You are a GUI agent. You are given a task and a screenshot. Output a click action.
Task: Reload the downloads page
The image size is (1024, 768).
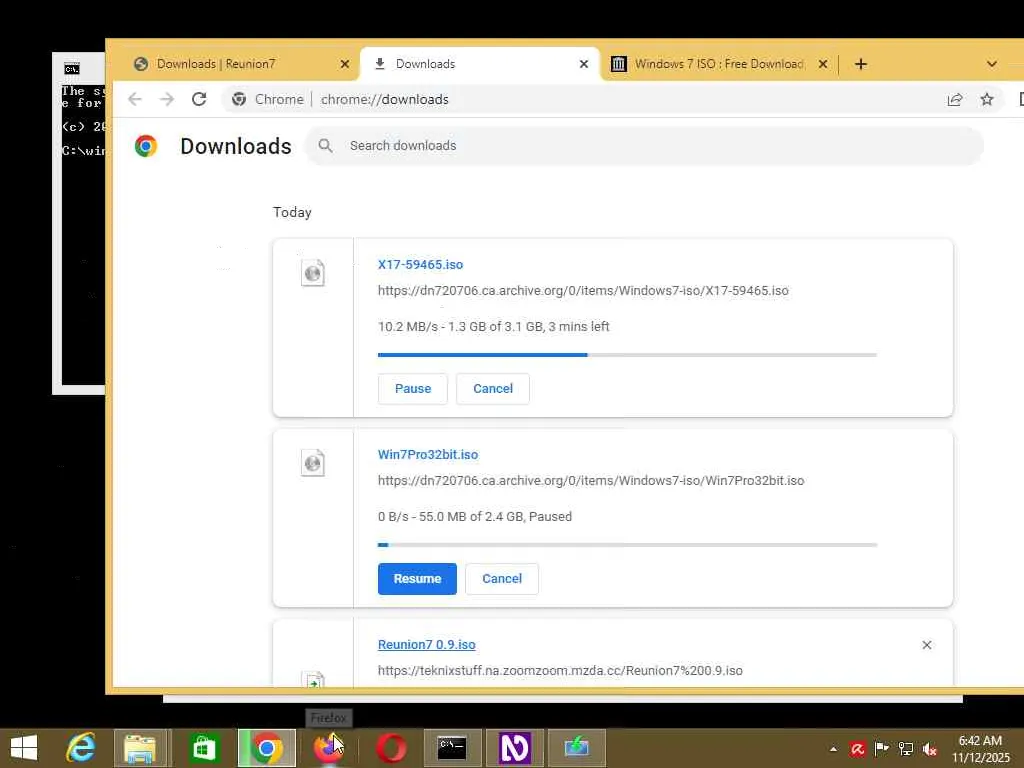coord(199,99)
